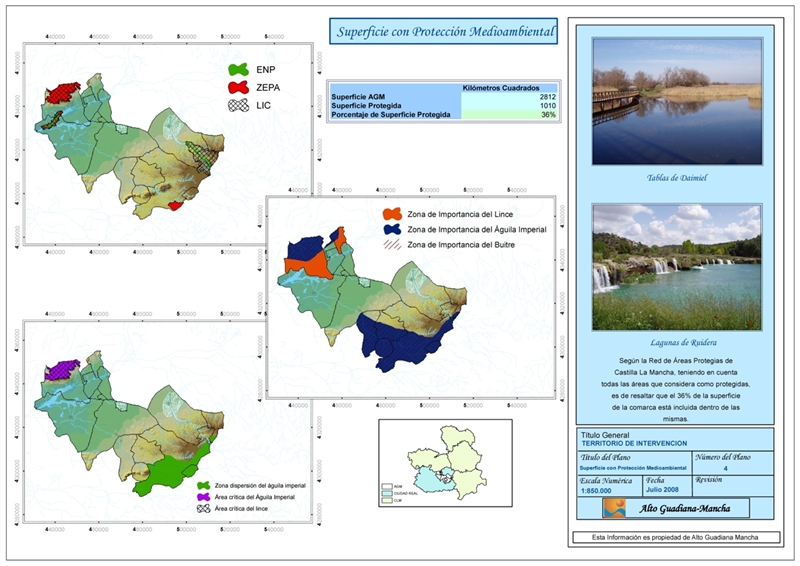Click the 'CIUDAD REAL' locator legend swatch
The width and height of the screenshot is (800, 566).
(x=387, y=494)
